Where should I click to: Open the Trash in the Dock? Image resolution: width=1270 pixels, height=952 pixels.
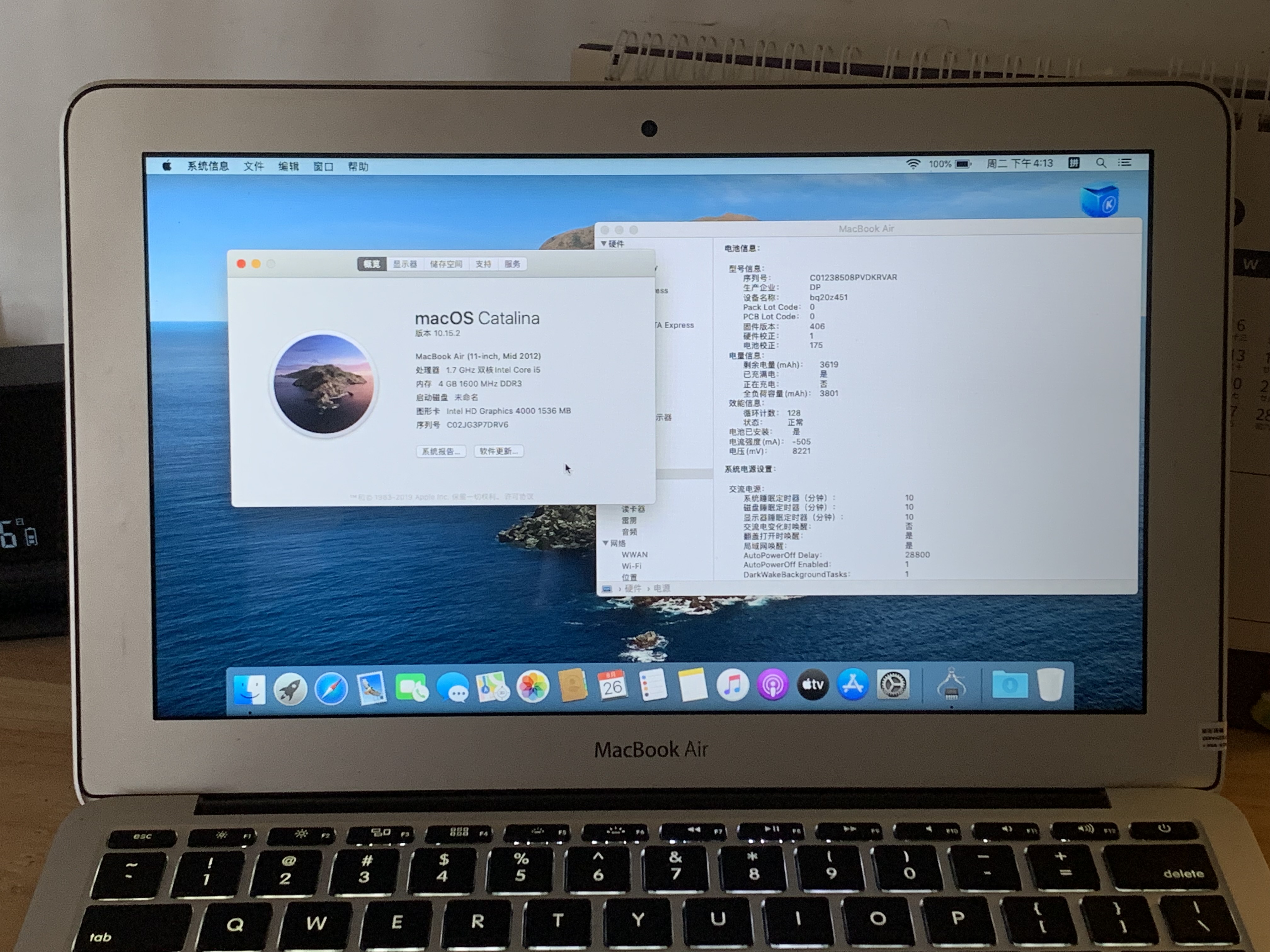[x=1051, y=684]
